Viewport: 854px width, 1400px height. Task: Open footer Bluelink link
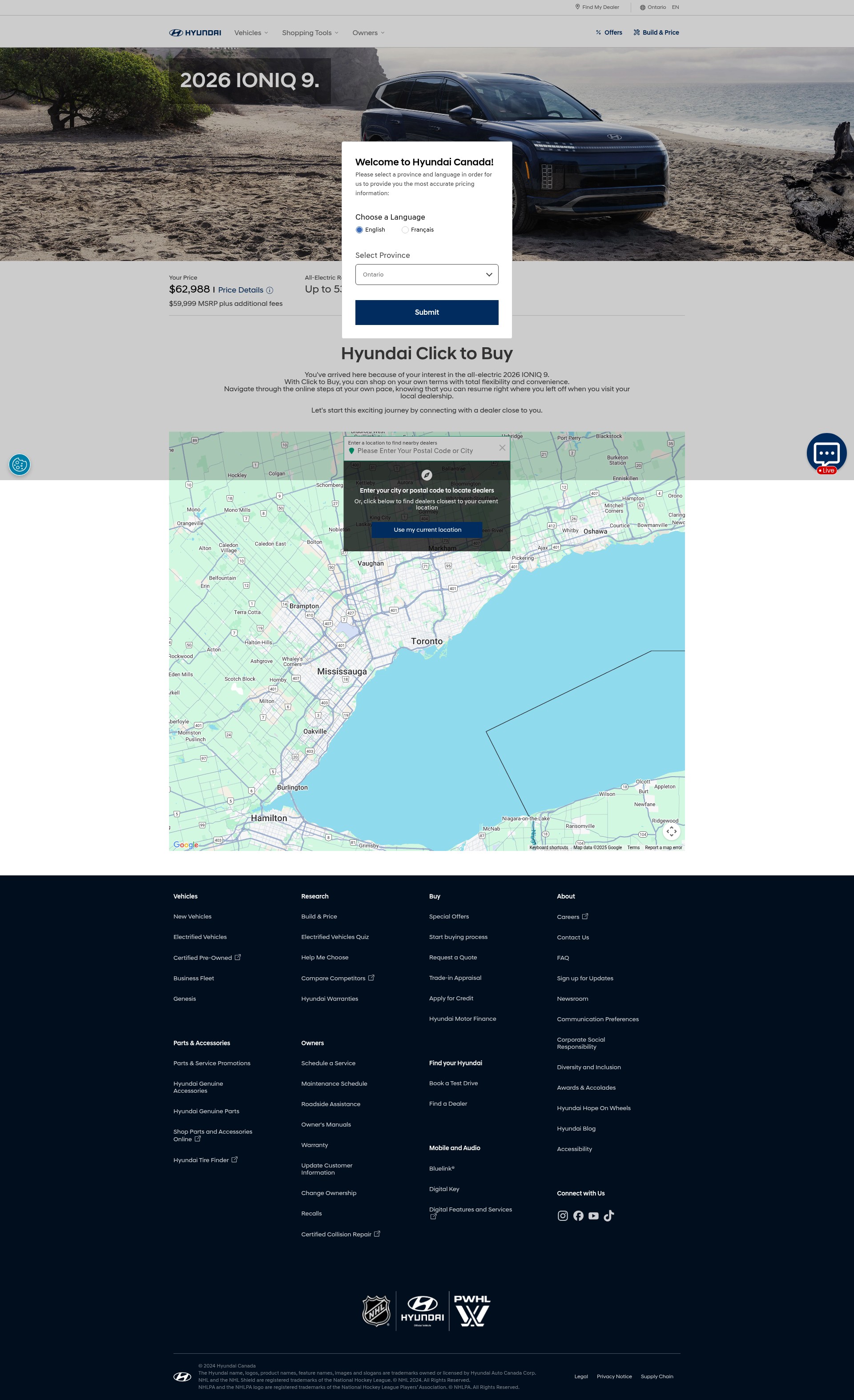pyautogui.click(x=442, y=1168)
